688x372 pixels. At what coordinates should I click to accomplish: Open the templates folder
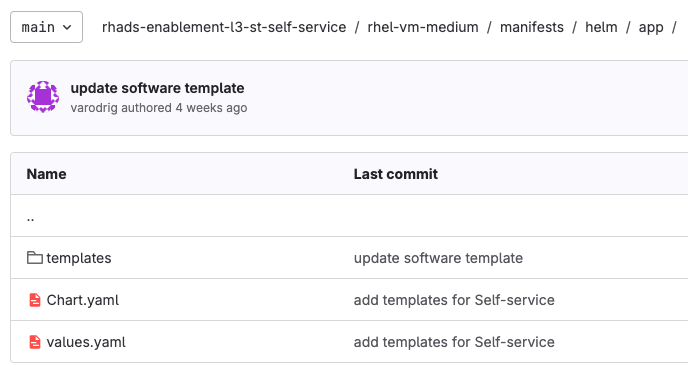(x=79, y=258)
